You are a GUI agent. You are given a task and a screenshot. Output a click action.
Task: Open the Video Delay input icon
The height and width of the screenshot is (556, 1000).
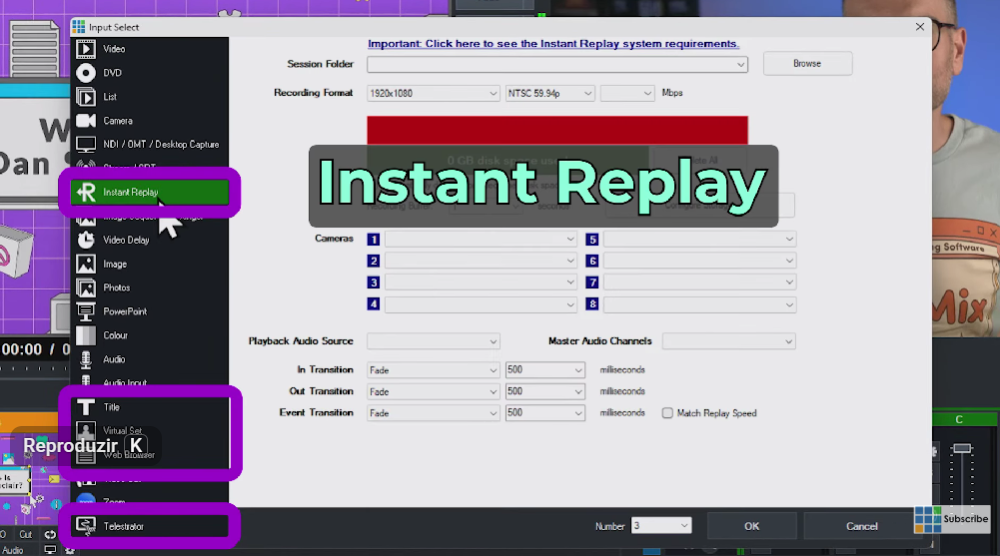(x=86, y=240)
